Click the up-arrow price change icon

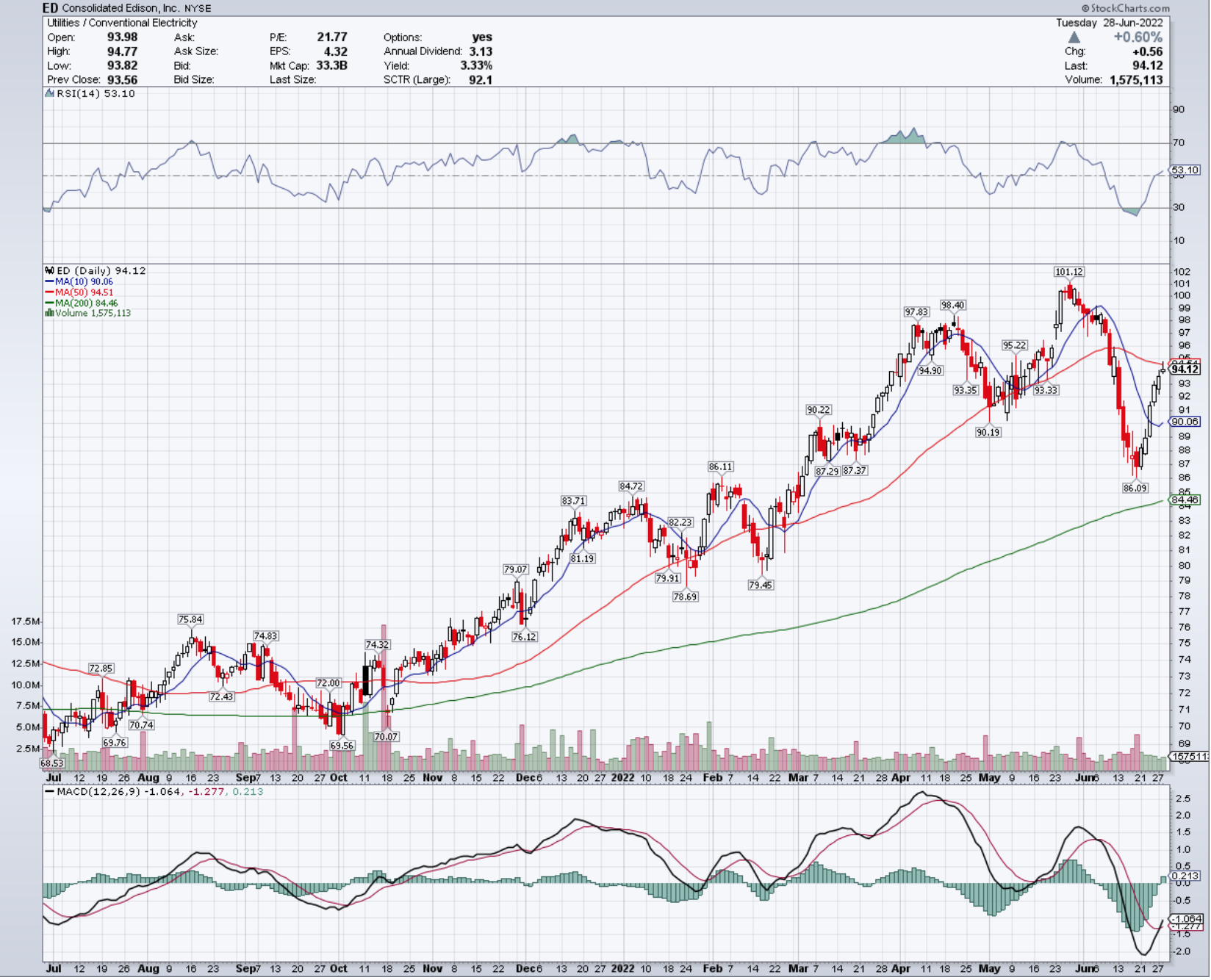click(x=1074, y=37)
